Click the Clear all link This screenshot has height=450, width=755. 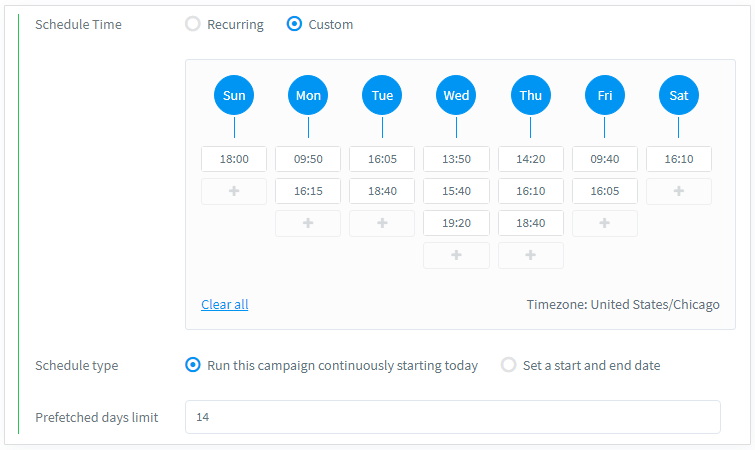[224, 304]
